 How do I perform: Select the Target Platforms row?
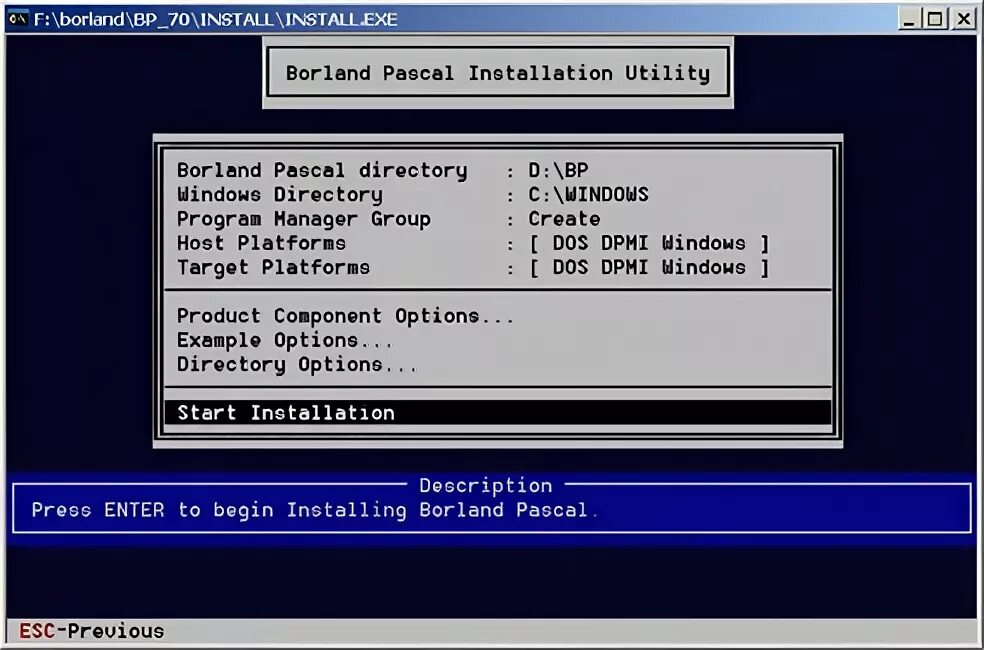(498, 268)
